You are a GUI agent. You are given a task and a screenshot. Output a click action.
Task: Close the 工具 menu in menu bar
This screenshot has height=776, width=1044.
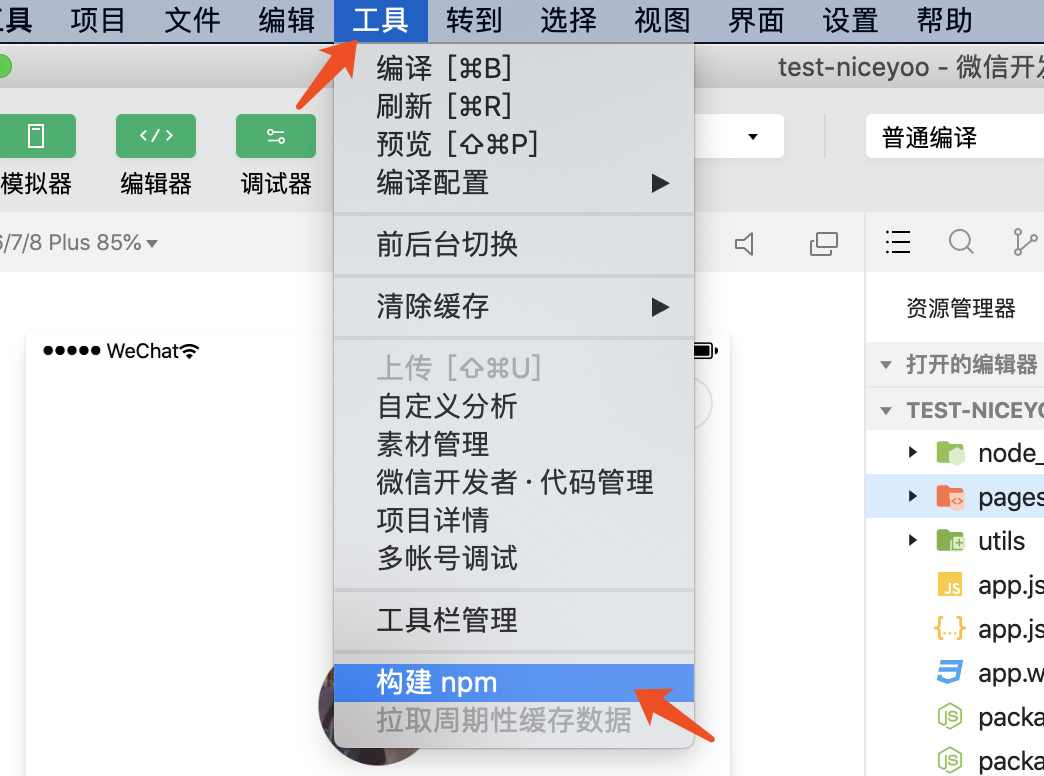380,21
